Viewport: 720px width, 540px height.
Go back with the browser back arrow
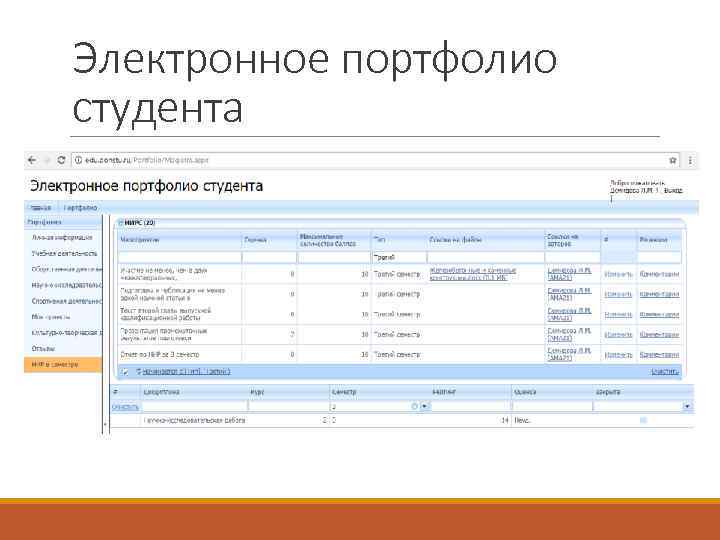[x=32, y=160]
